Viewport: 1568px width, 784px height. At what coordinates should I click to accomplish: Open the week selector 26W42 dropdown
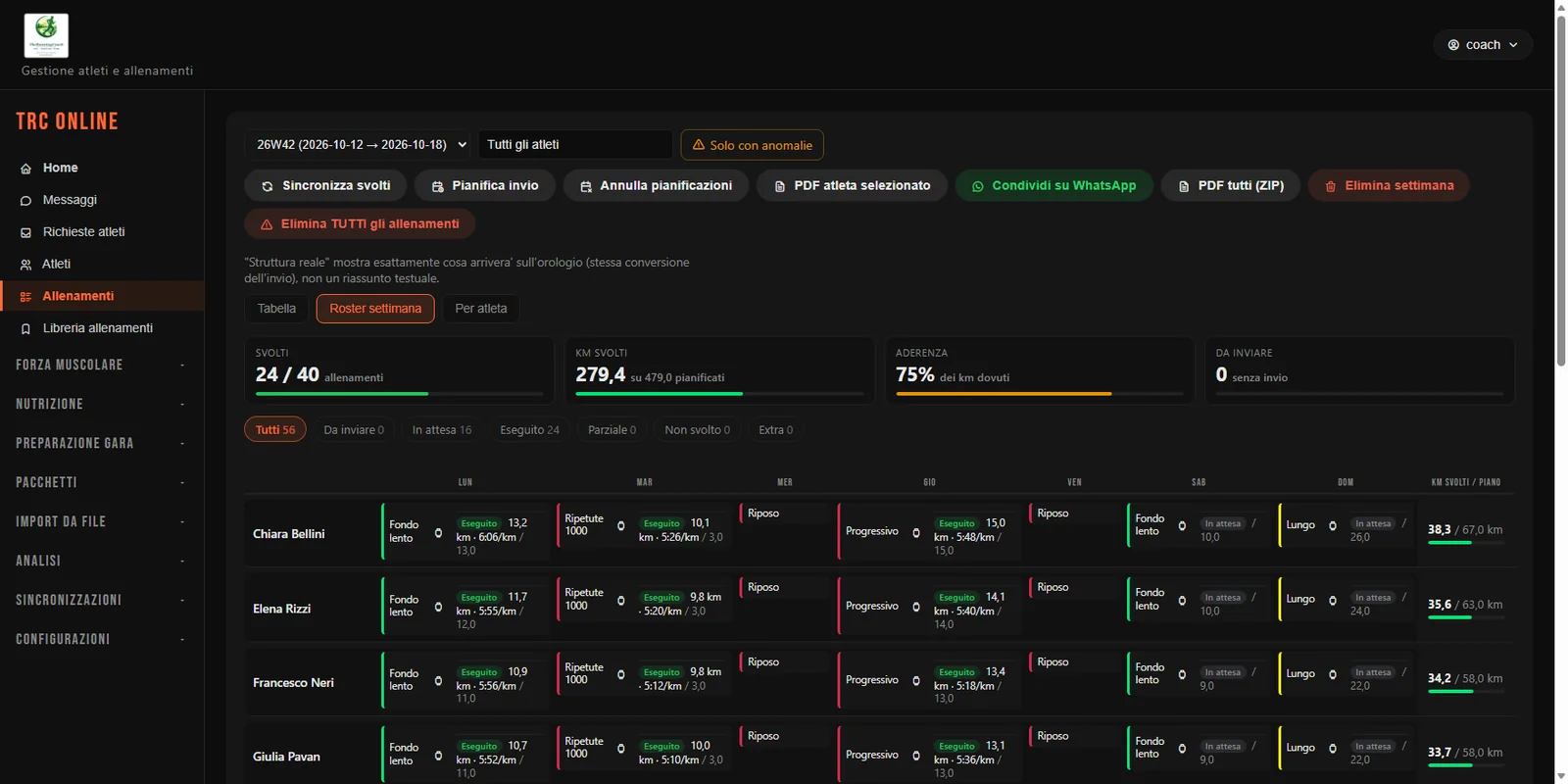pos(360,145)
